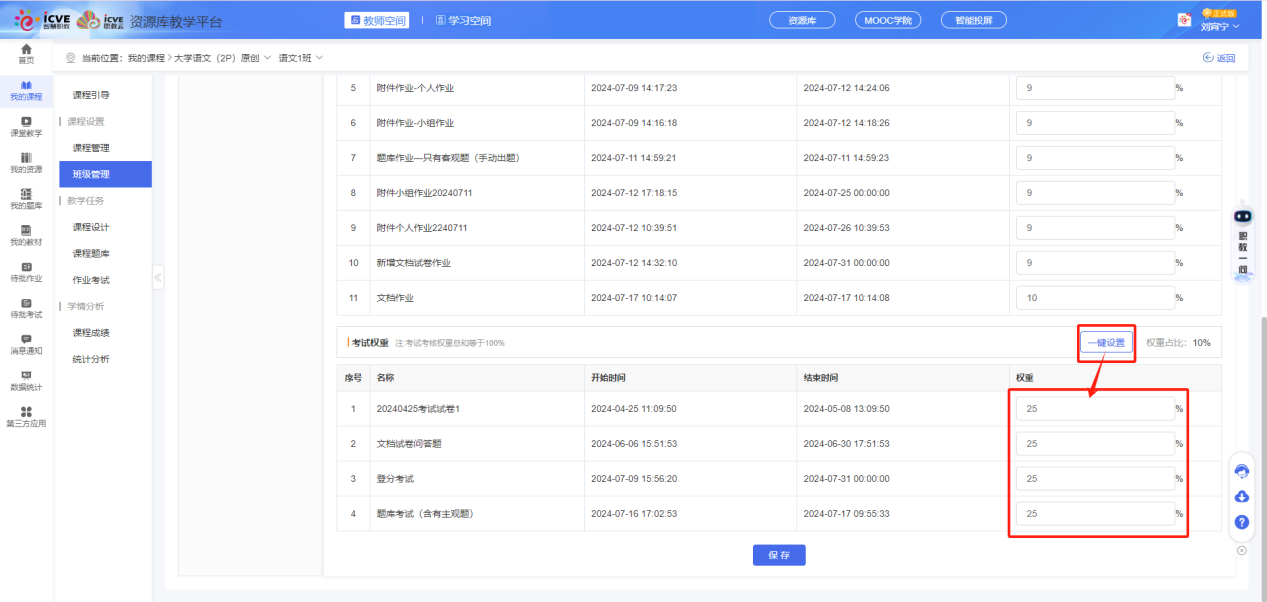Collapse the course settings side panel chevron

158,279
